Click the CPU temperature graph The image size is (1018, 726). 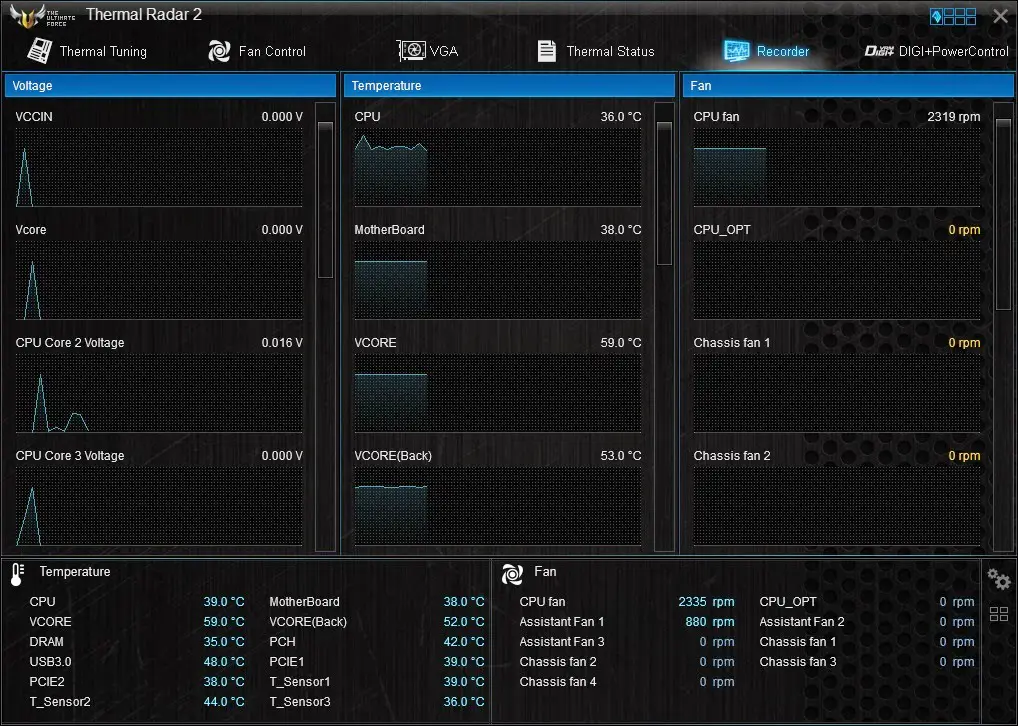[498, 168]
